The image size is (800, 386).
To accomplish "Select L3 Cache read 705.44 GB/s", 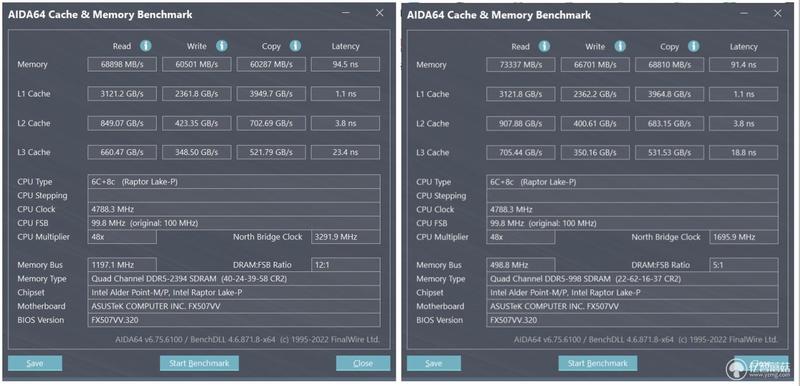I will (x=520, y=152).
